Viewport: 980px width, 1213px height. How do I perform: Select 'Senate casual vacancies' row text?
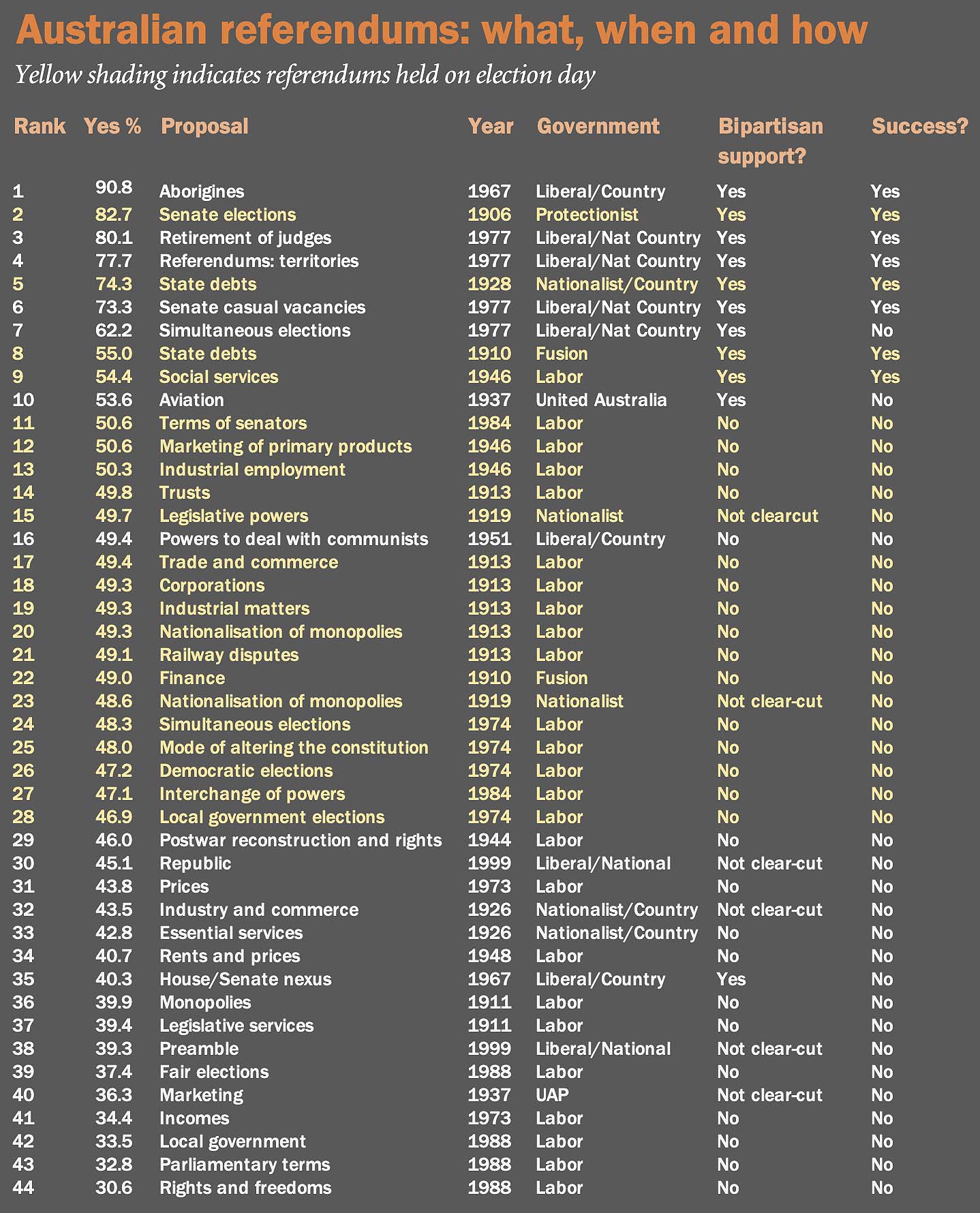pos(262,307)
